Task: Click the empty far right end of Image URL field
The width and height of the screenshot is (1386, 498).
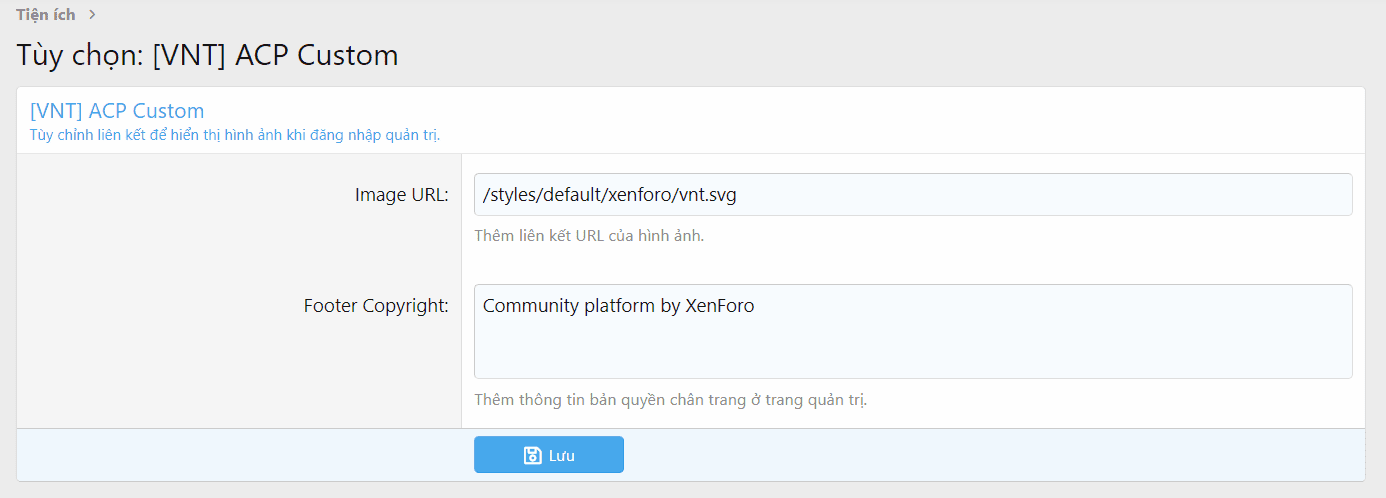Action: 1300,195
